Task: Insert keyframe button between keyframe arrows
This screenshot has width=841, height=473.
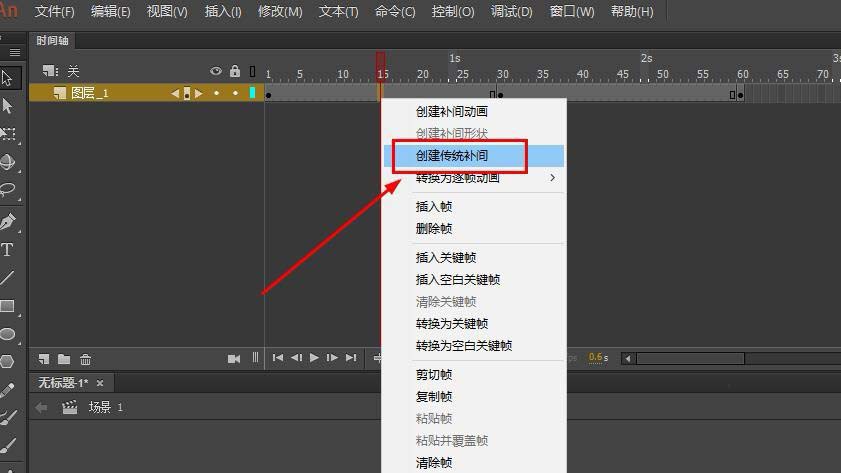Action: click(x=187, y=93)
